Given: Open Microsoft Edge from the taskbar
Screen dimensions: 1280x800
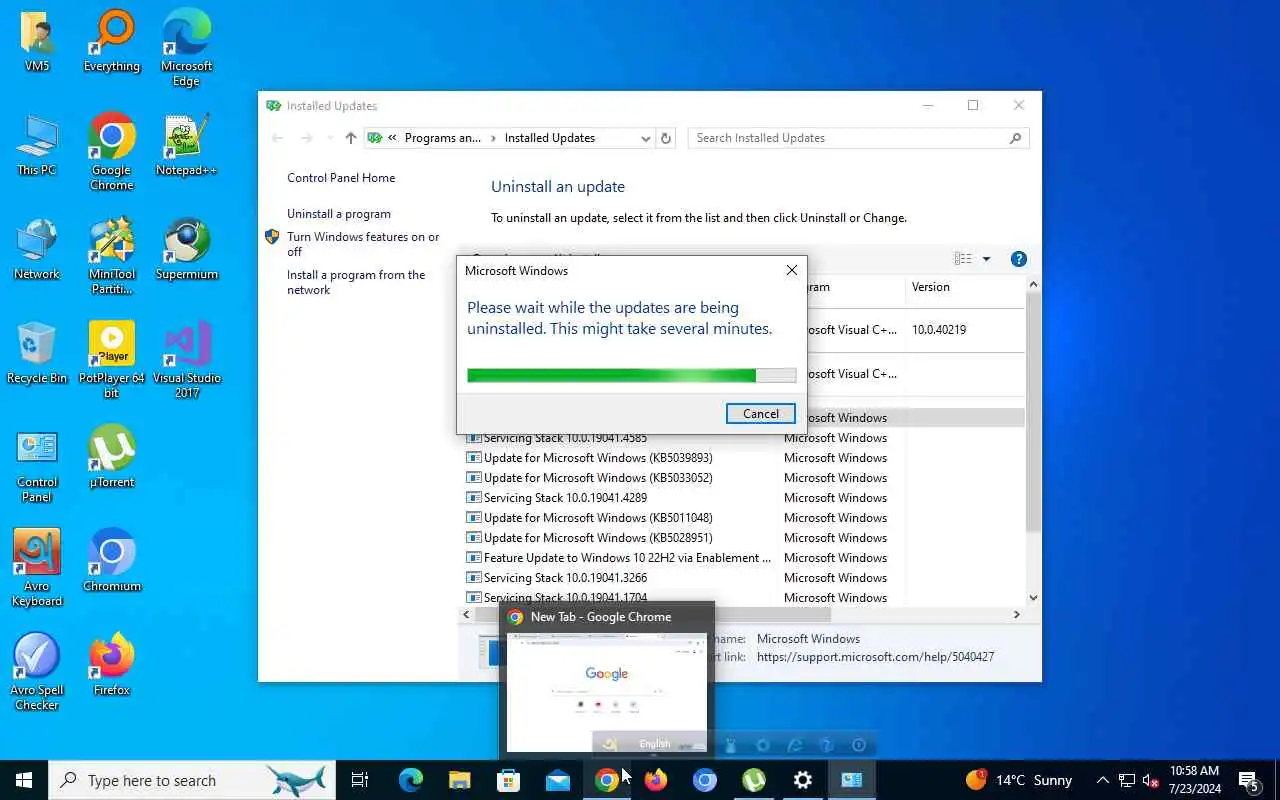Looking at the screenshot, I should coord(411,780).
